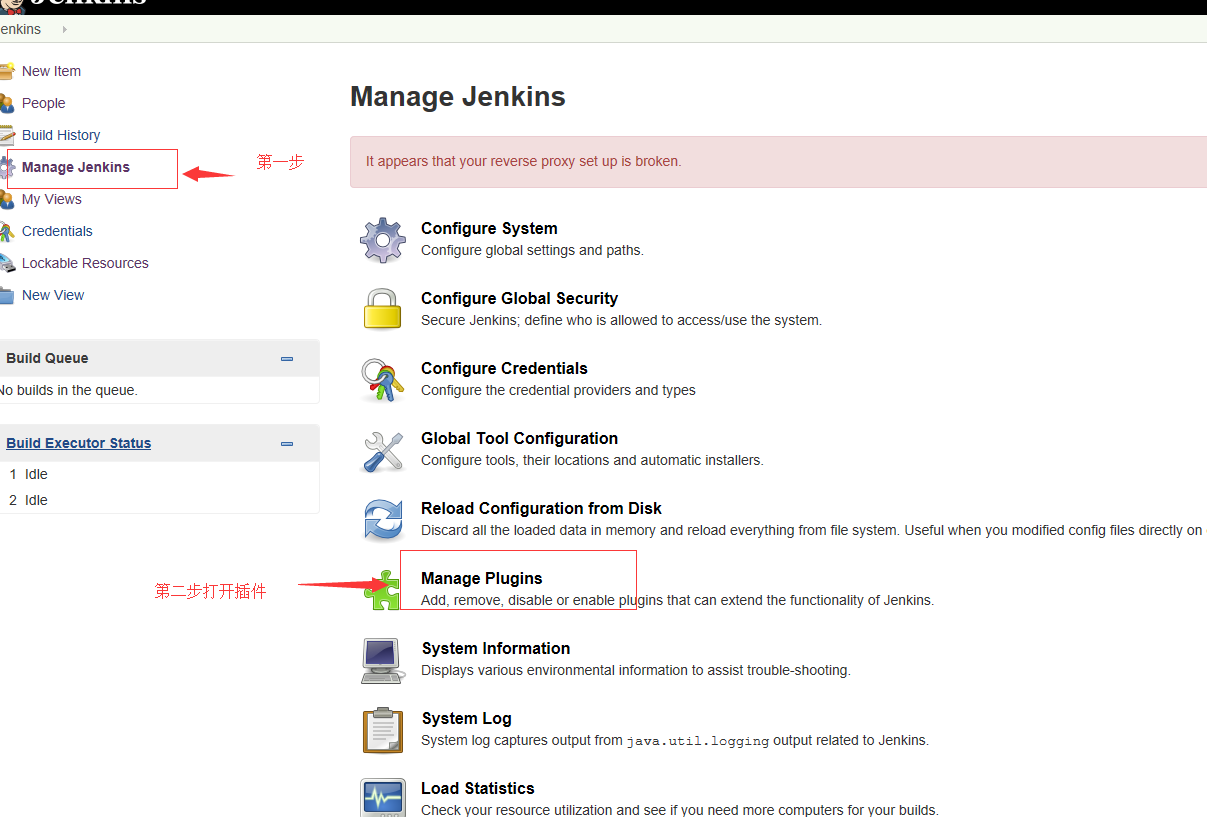Open New Item in the sidebar

click(x=51, y=71)
